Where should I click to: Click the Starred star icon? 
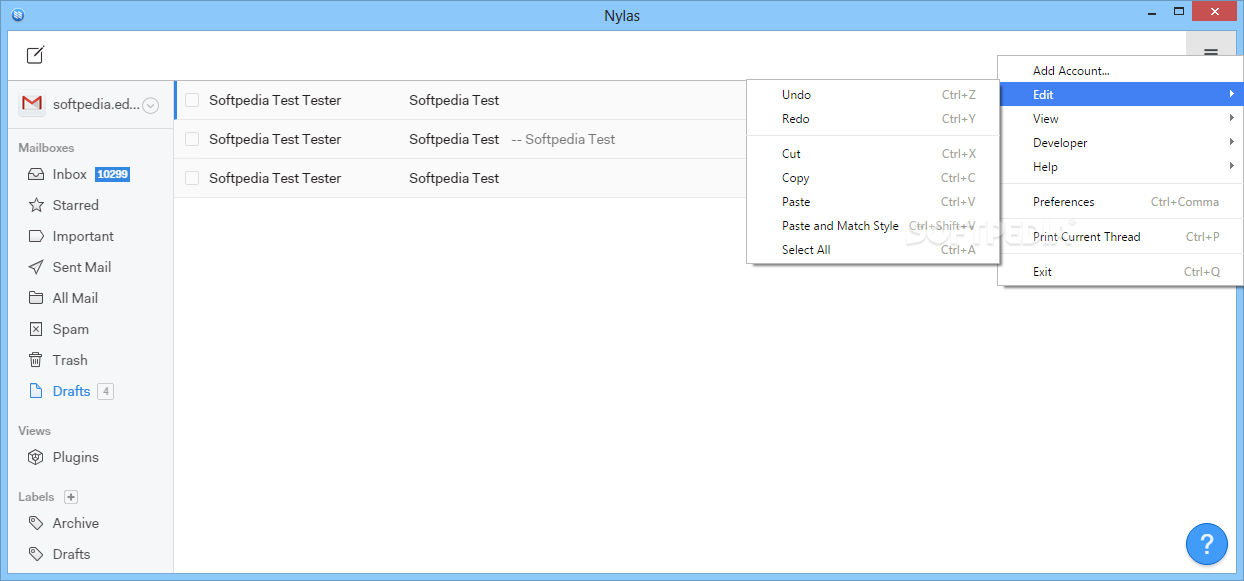(x=36, y=205)
